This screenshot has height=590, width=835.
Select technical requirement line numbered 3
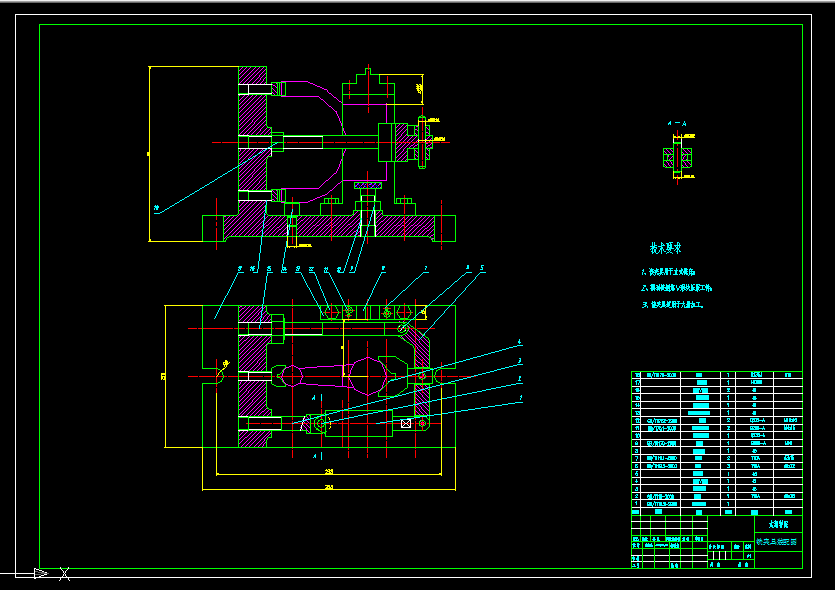coord(673,305)
